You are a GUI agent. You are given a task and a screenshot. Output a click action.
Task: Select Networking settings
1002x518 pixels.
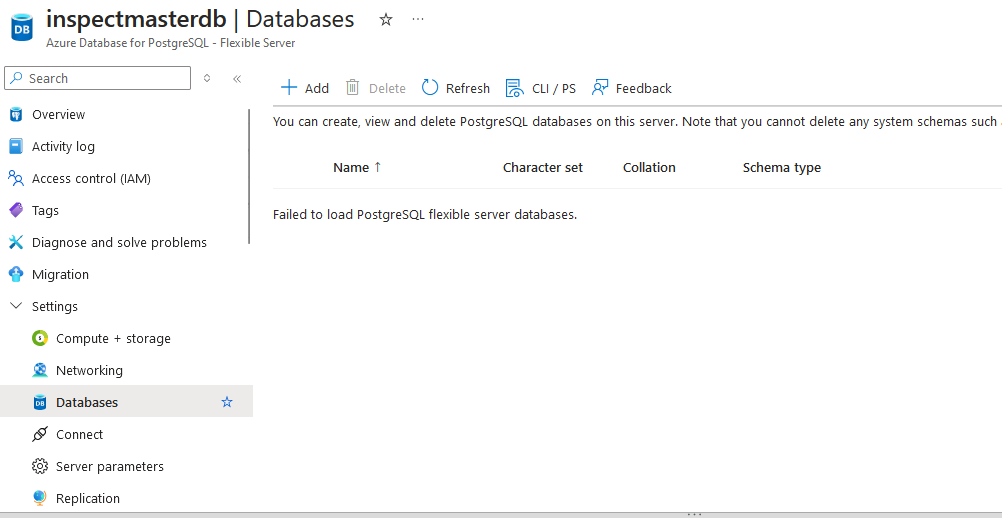coord(89,370)
